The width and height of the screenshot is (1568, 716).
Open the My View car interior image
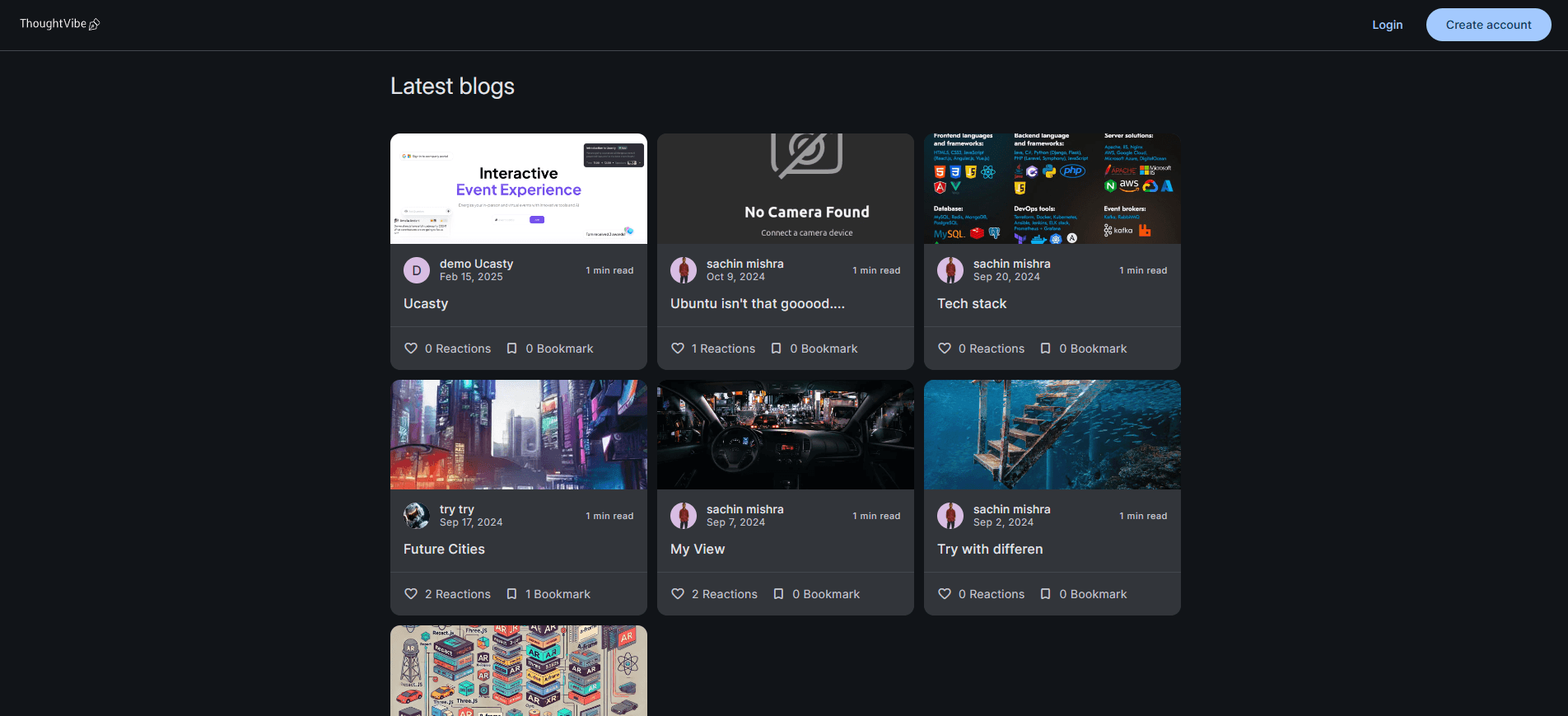(786, 434)
